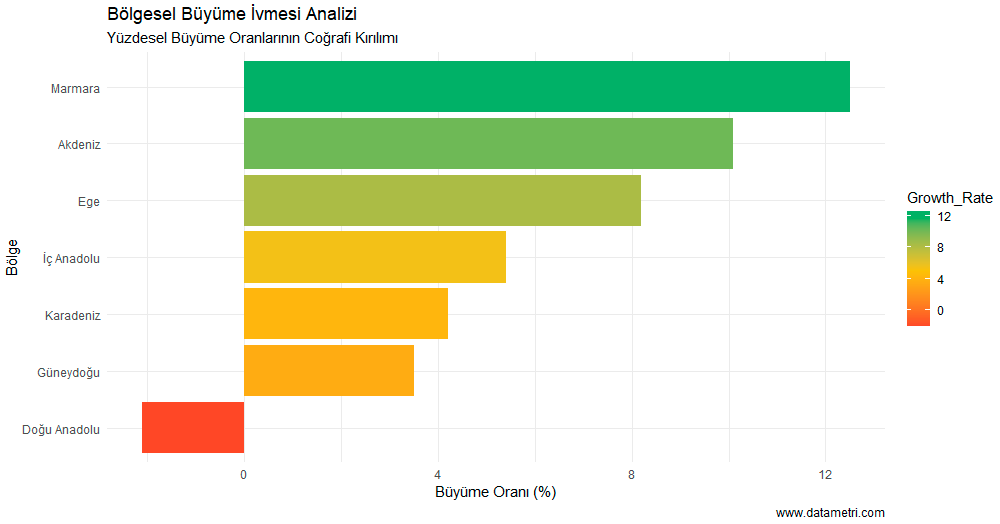The image size is (1000, 524).
Task: Select the Karadeniz bar
Action: point(345,314)
